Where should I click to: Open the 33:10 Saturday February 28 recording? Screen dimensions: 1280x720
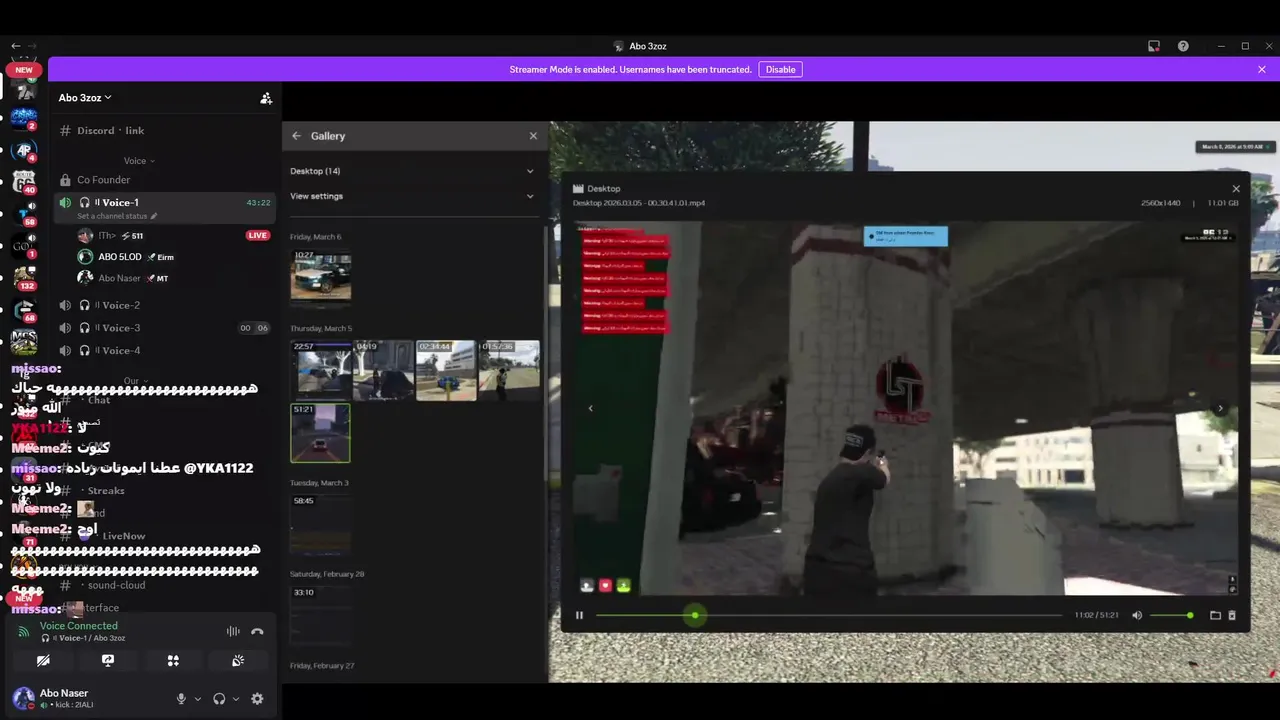pyautogui.click(x=321, y=616)
